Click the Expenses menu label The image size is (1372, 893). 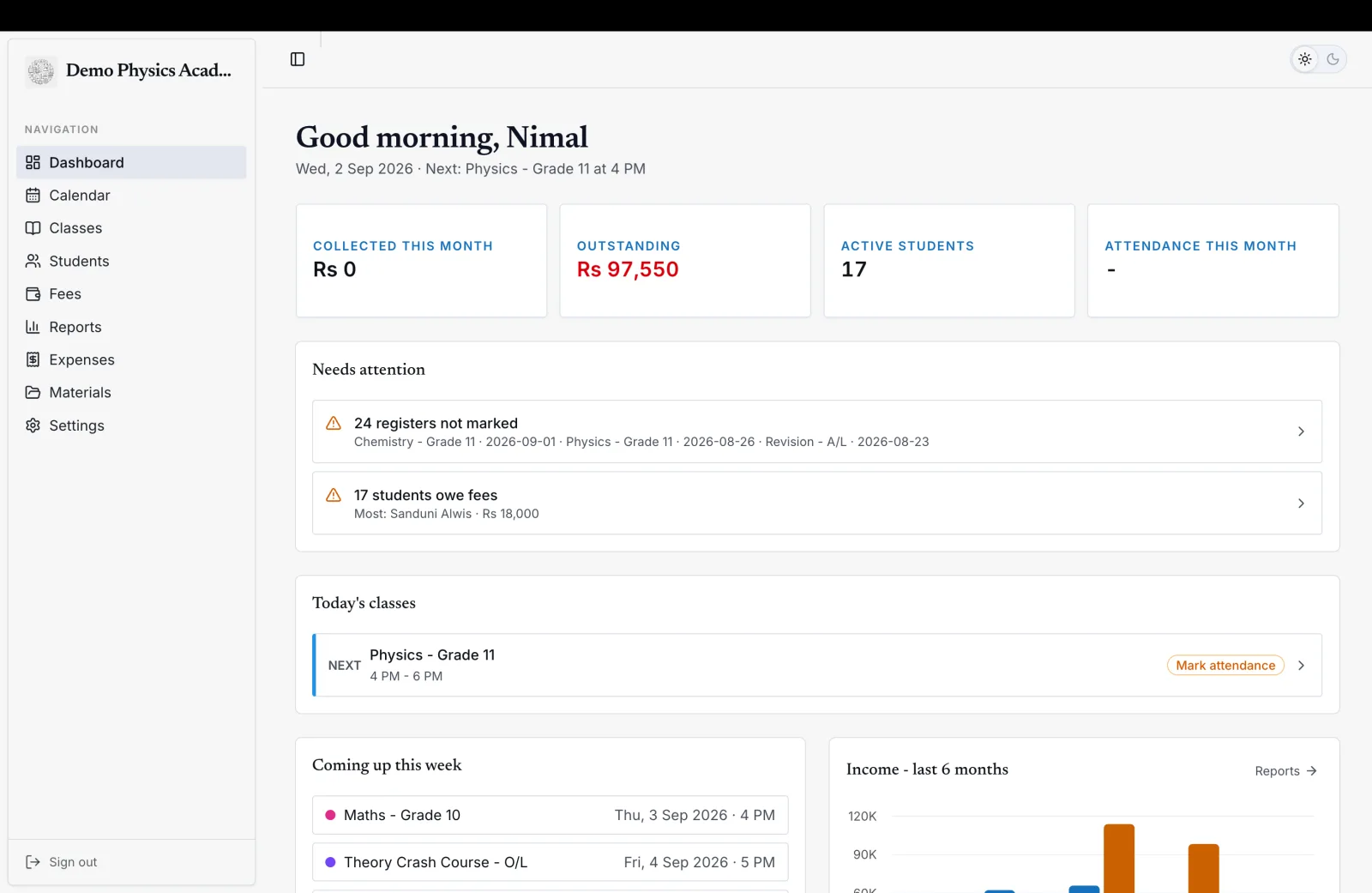81,359
